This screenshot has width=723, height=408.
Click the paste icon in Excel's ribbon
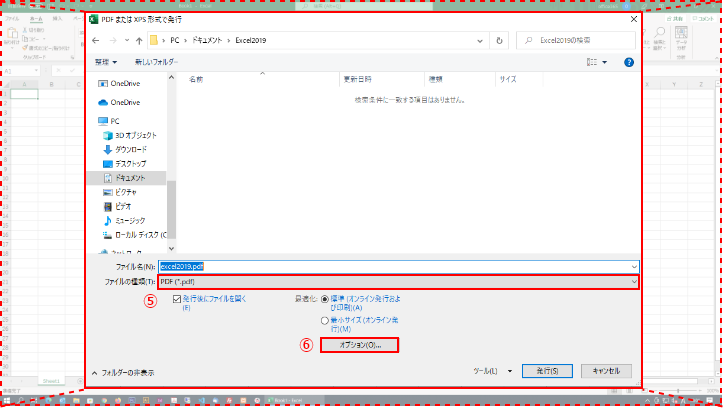click(x=12, y=35)
